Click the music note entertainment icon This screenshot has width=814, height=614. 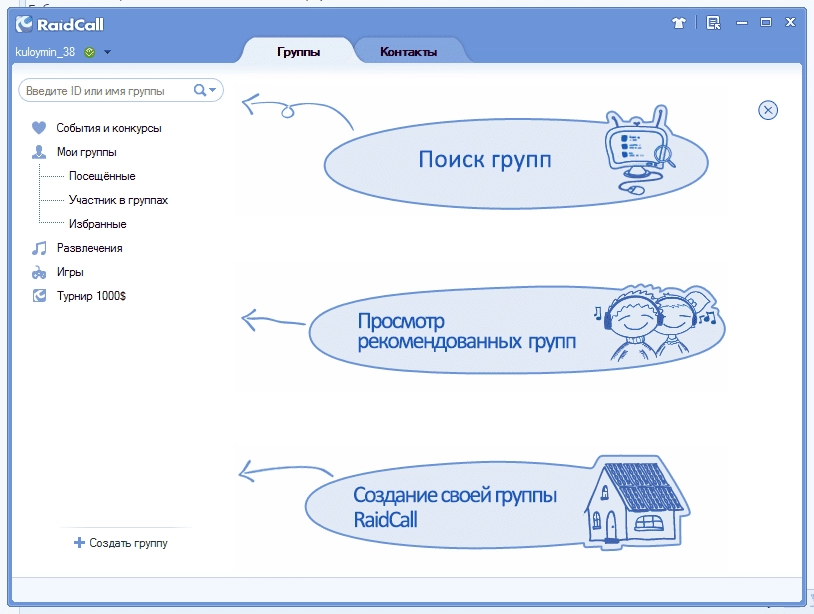pyautogui.click(x=39, y=248)
